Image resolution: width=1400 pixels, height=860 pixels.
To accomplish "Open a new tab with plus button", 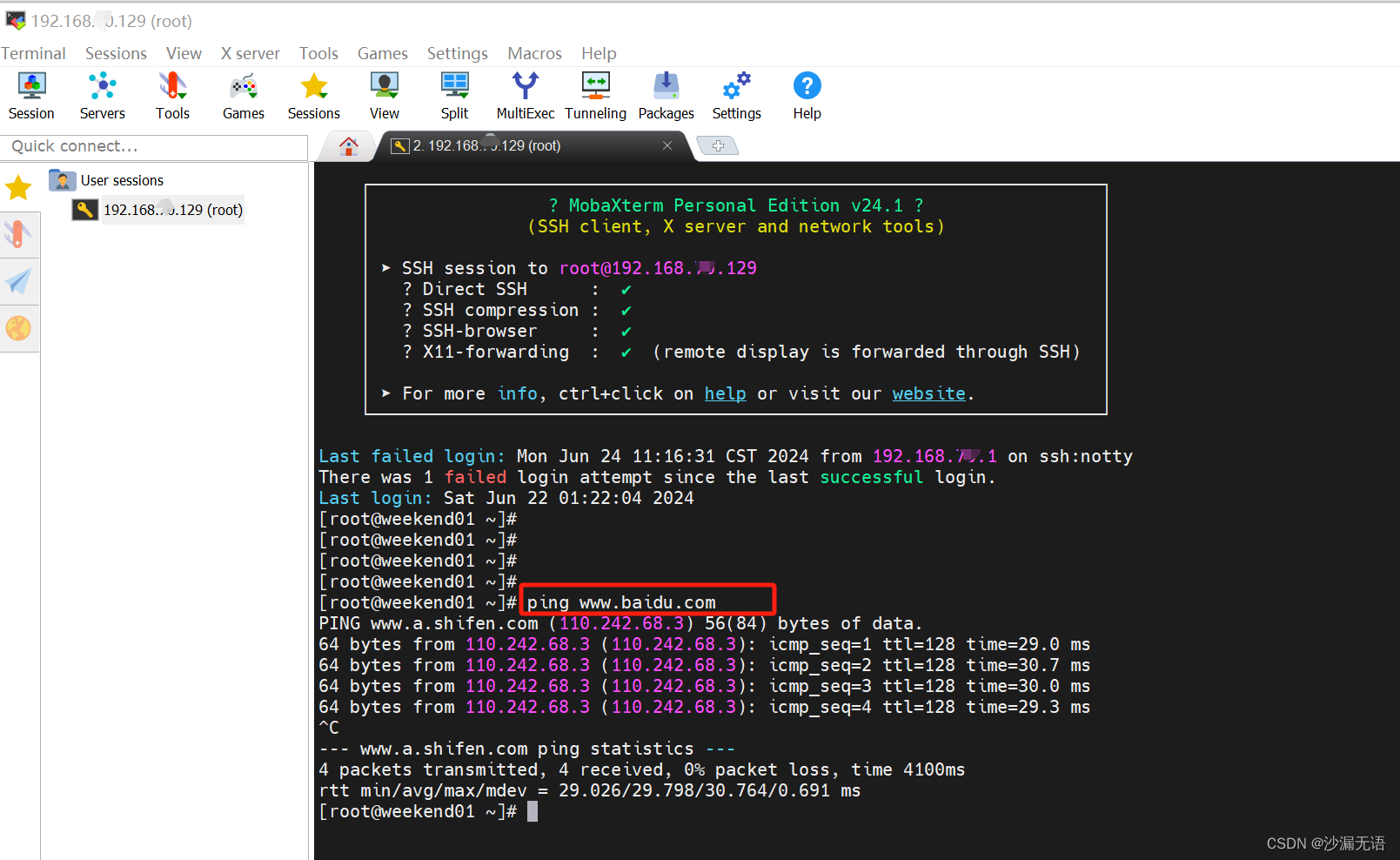I will [x=718, y=146].
